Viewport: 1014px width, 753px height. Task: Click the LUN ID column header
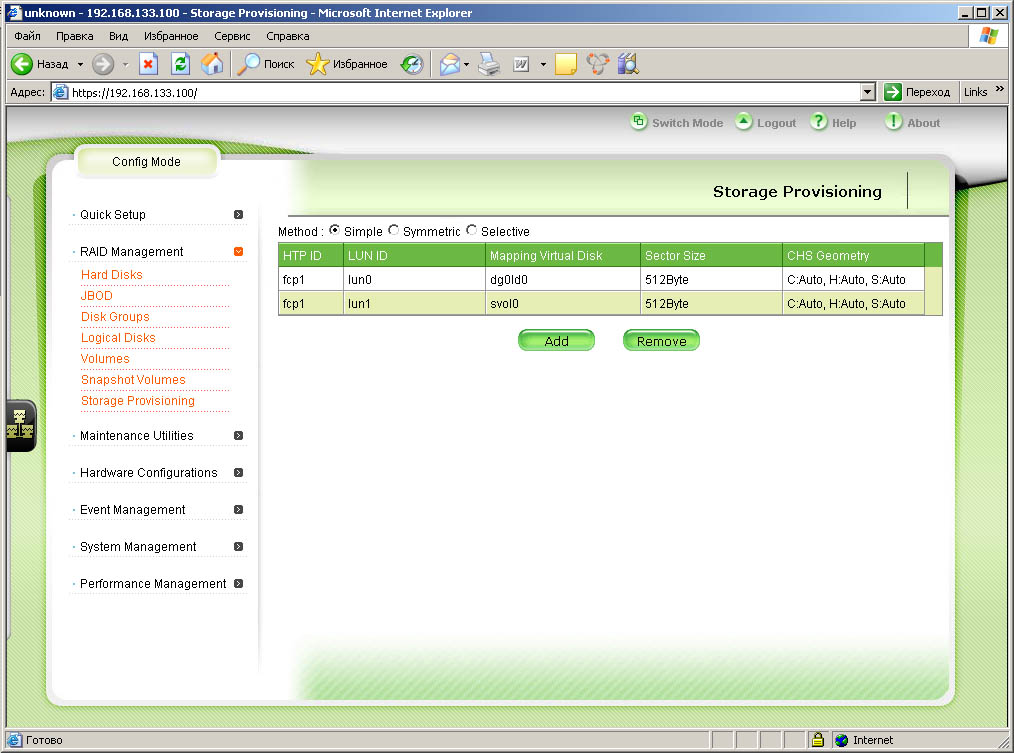[414, 256]
